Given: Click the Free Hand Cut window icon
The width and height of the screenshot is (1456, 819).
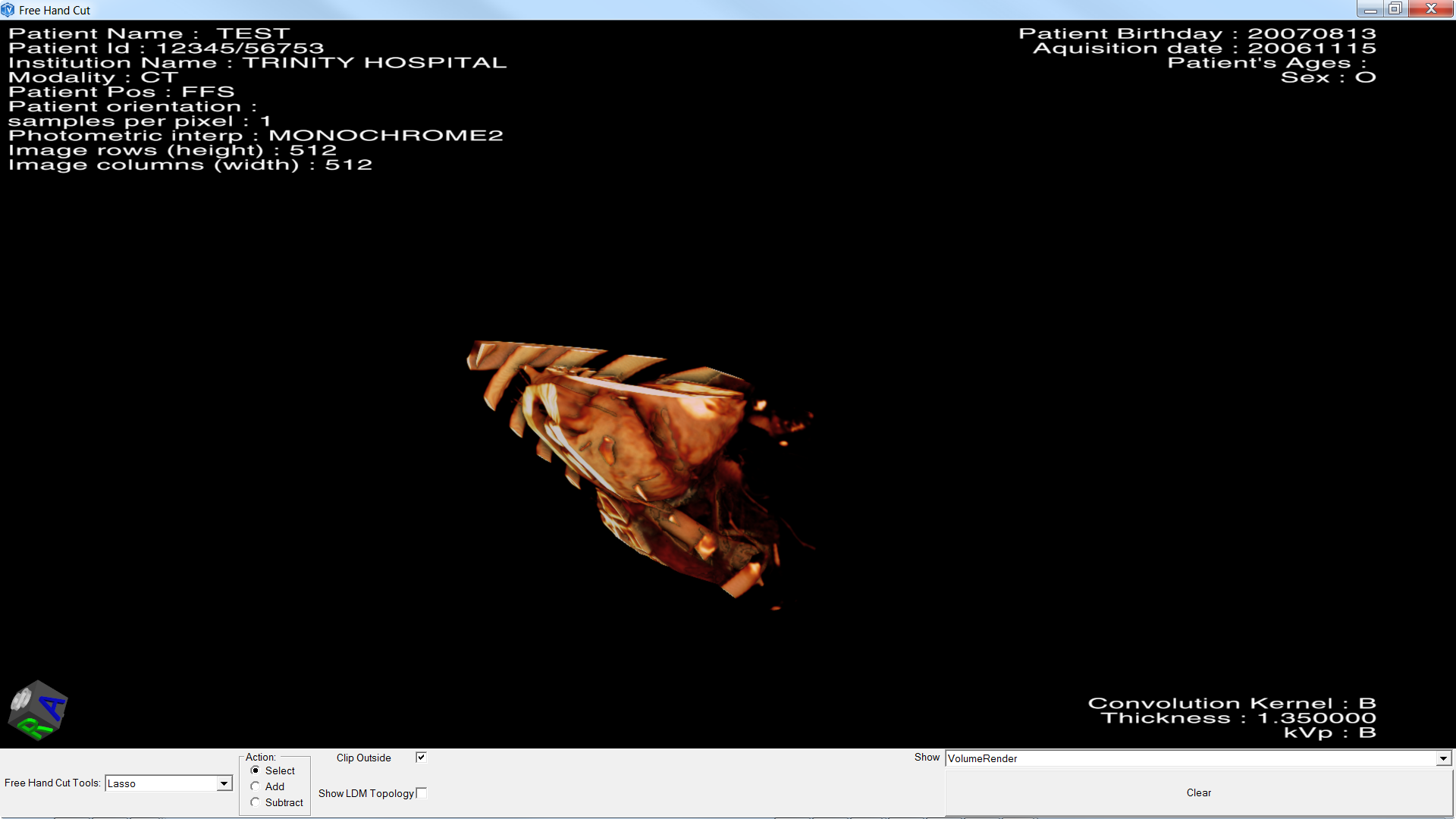Looking at the screenshot, I should [x=8, y=10].
